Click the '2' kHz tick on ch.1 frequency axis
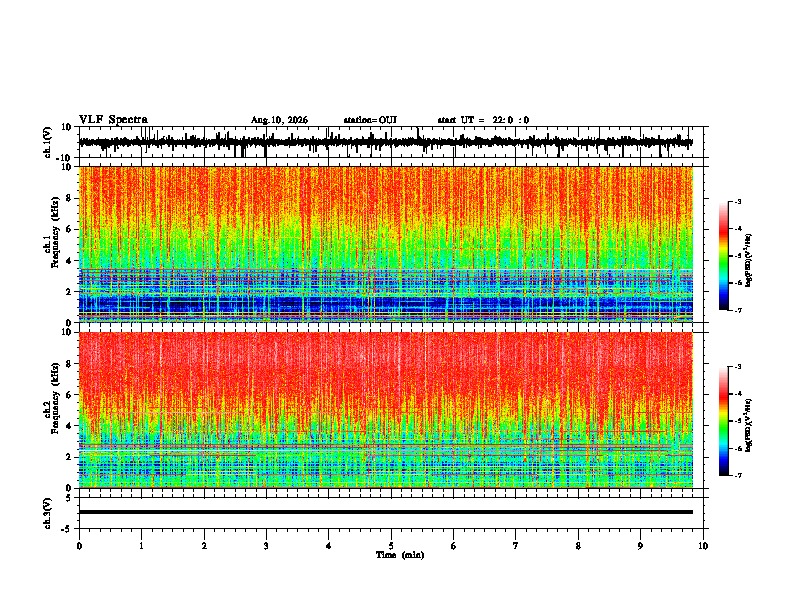 coord(69,291)
